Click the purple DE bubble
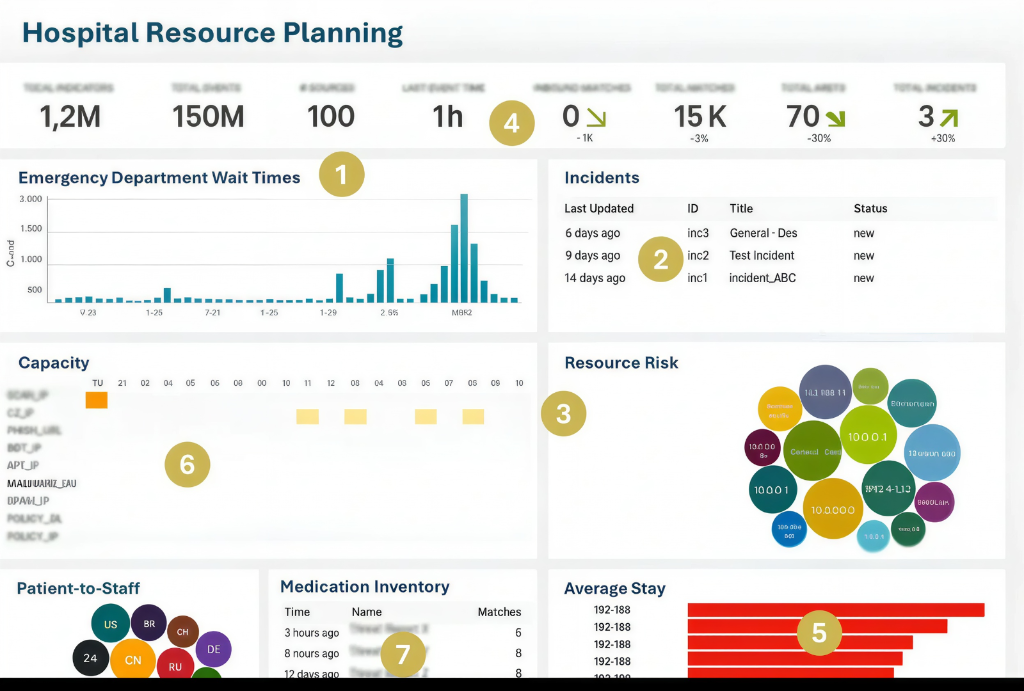Viewport: 1024px width, 691px height. tap(214, 649)
